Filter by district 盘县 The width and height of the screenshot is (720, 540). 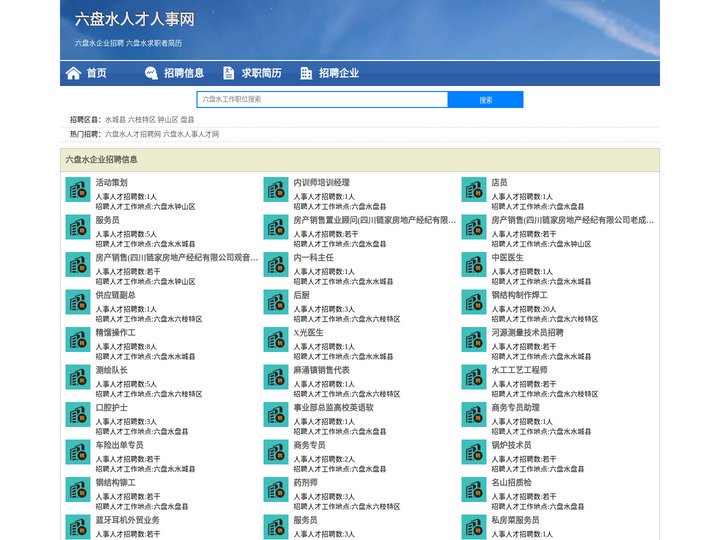(187, 119)
